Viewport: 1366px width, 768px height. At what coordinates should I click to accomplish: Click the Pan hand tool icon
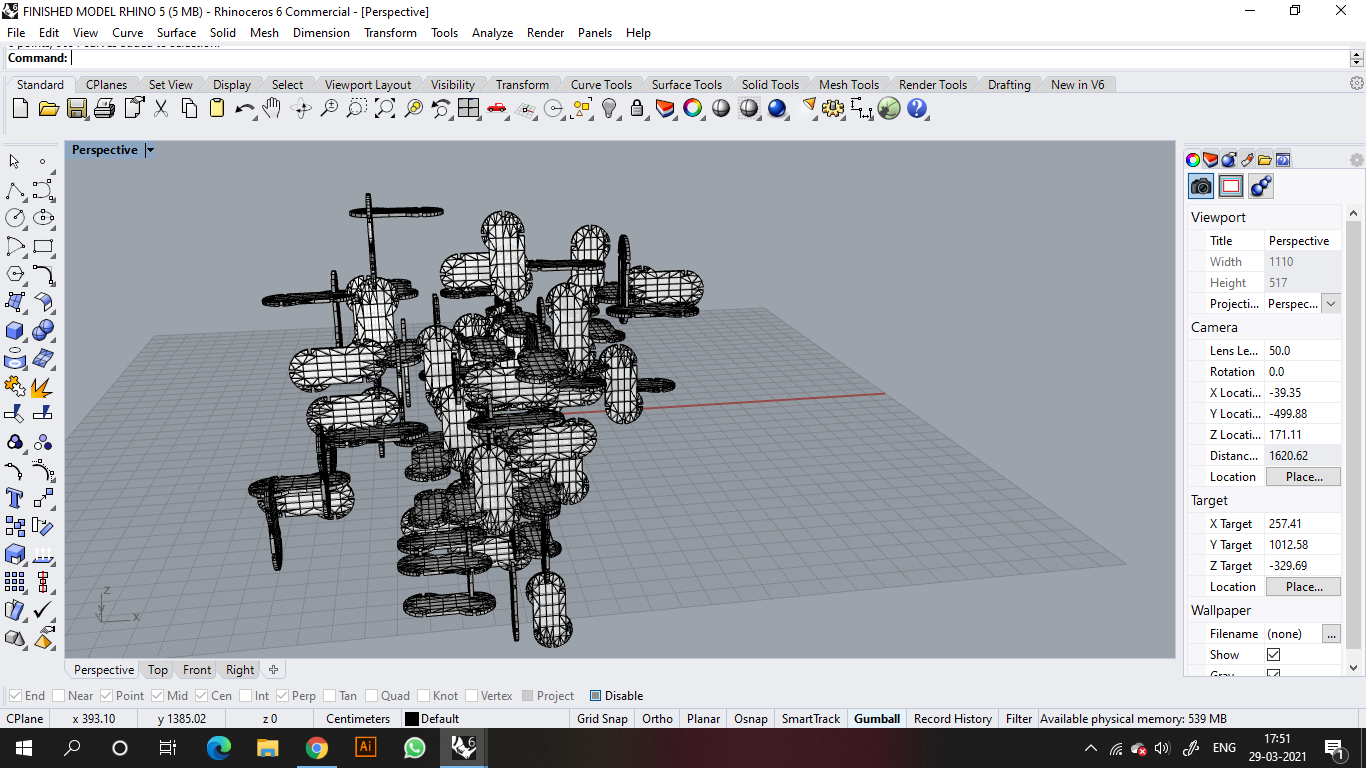pos(272,108)
